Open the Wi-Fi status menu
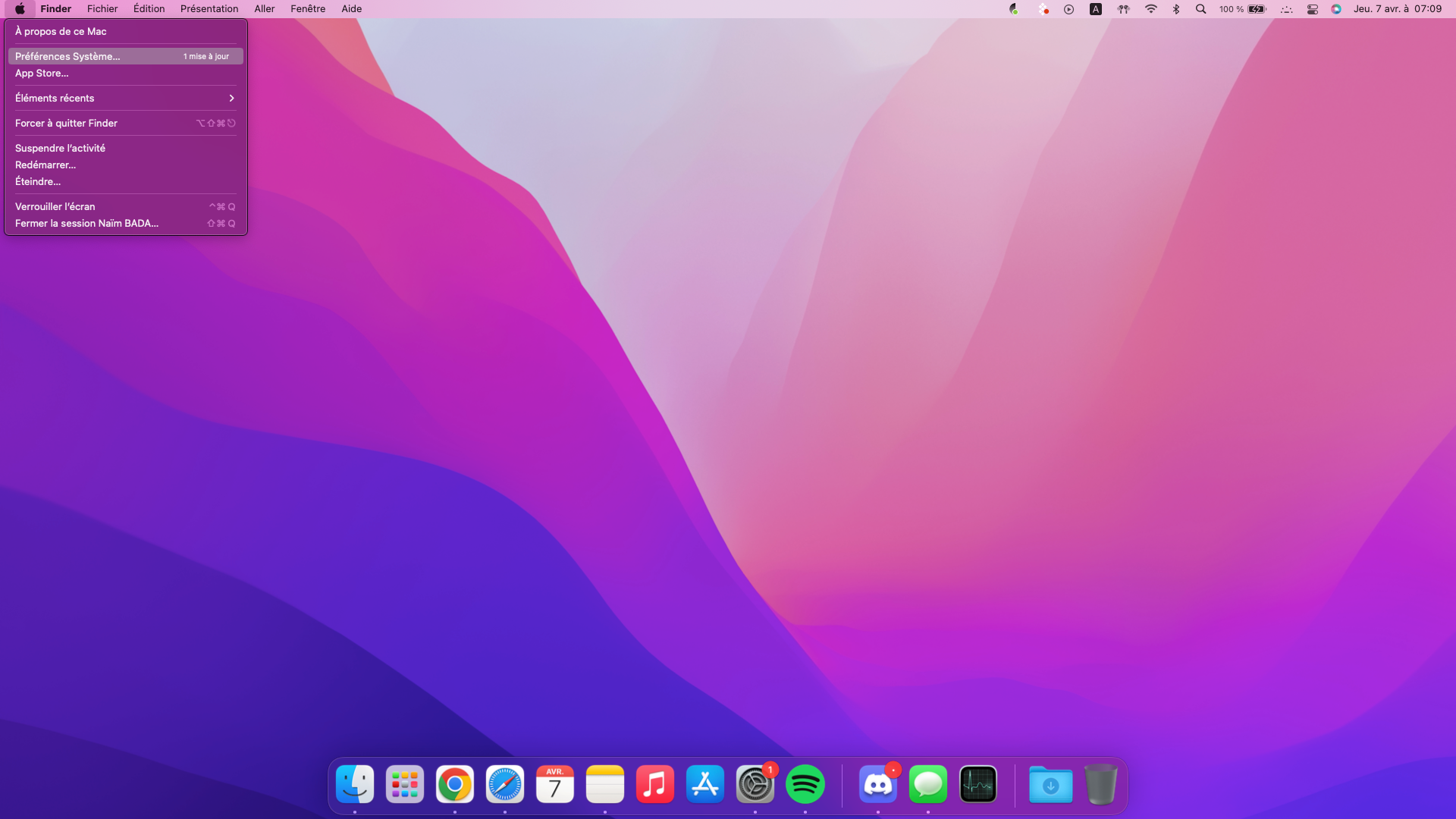The width and height of the screenshot is (1456, 819). click(1151, 8)
